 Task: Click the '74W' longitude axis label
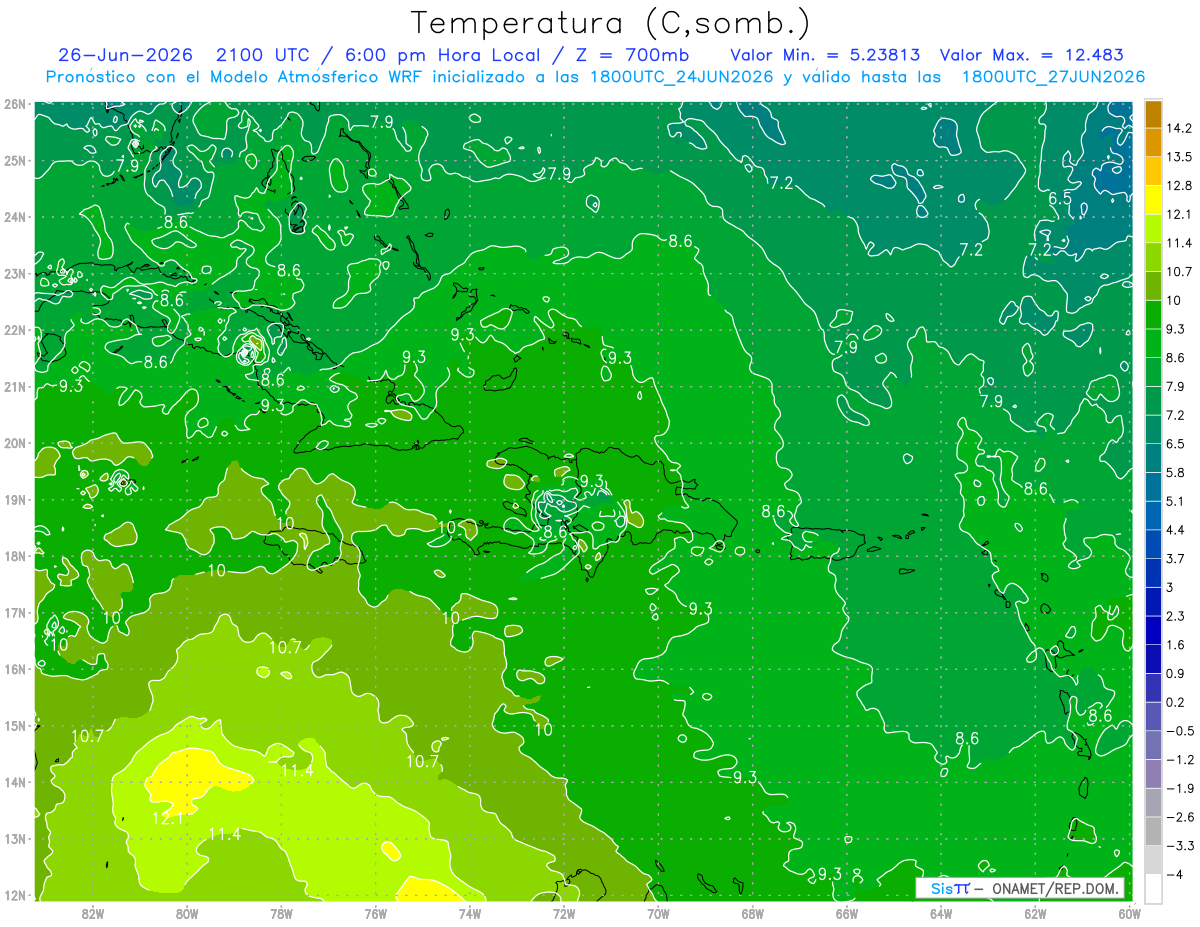(469, 913)
